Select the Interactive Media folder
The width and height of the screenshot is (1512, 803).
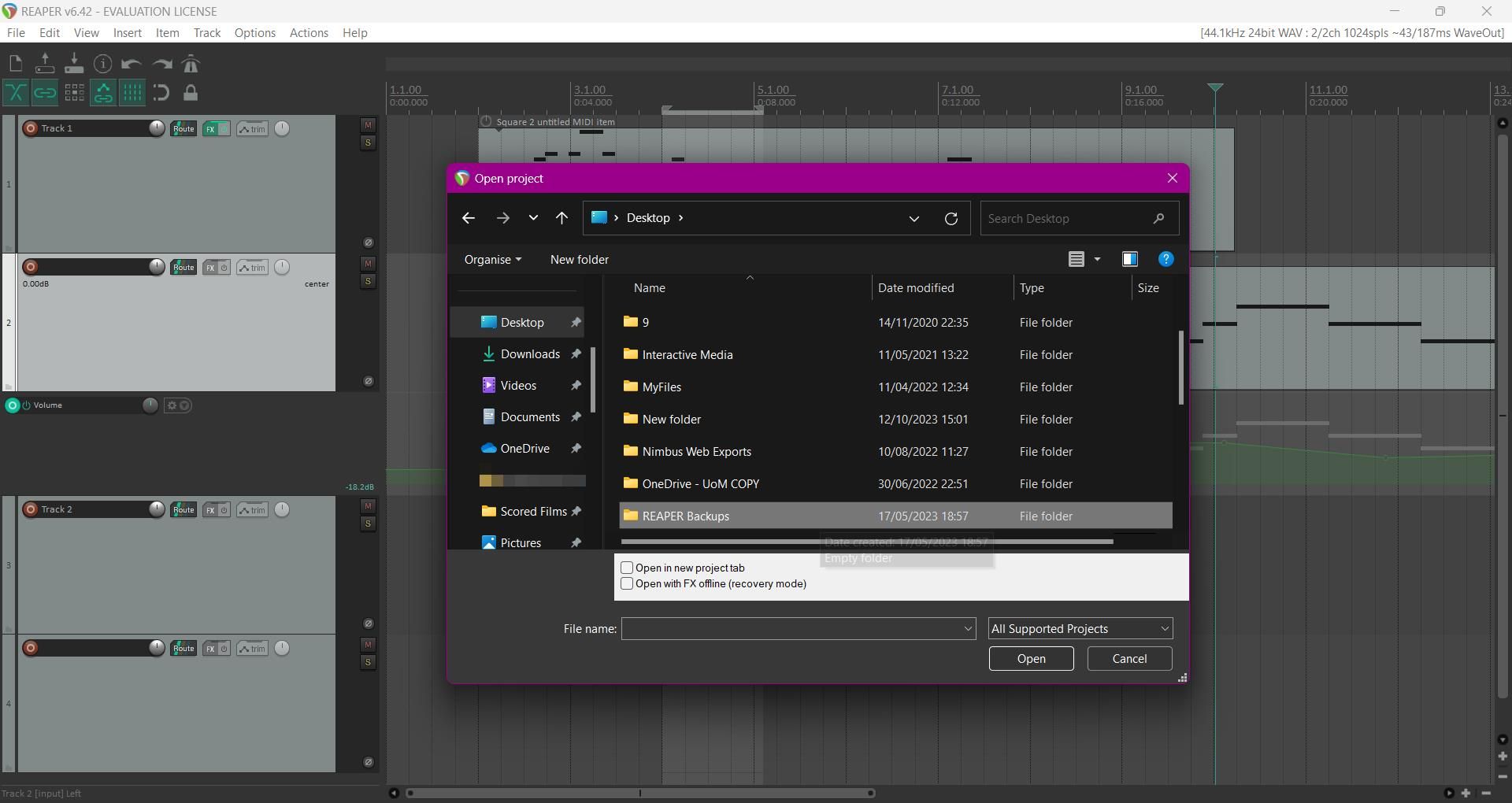687,355
